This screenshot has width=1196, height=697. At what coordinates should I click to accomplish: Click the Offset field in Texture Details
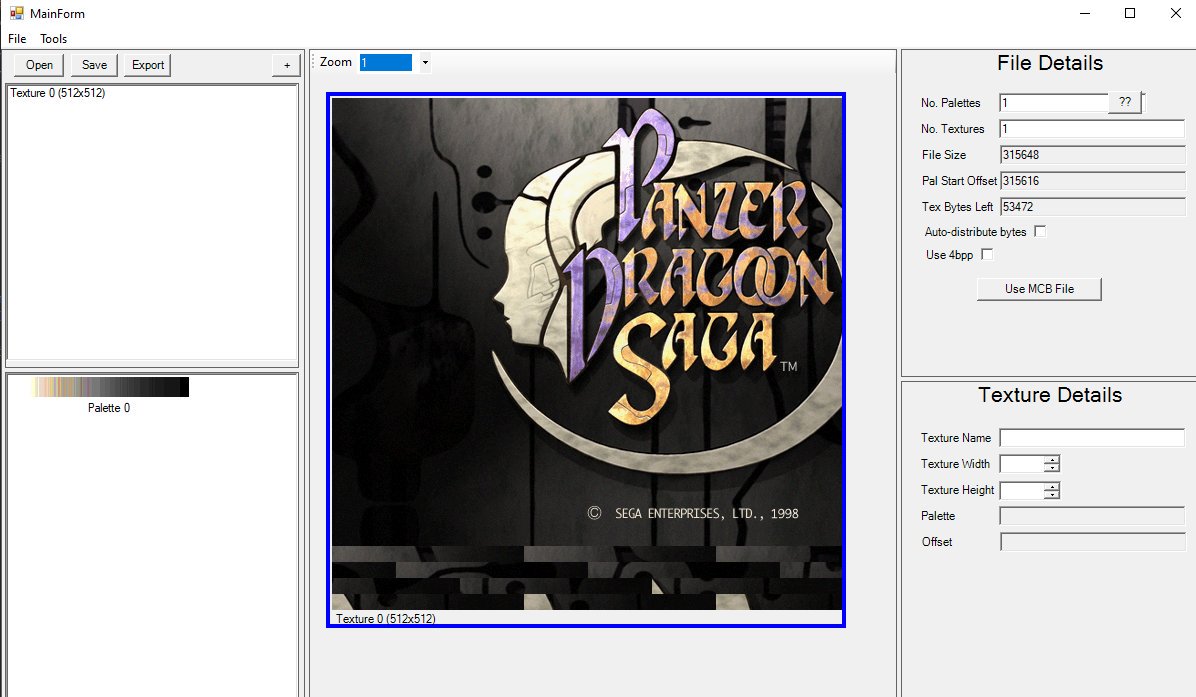pos(1092,542)
